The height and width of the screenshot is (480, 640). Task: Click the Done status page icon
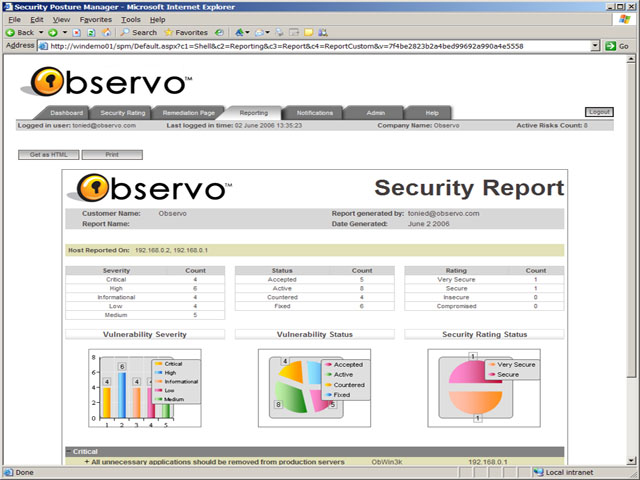[x=8, y=473]
